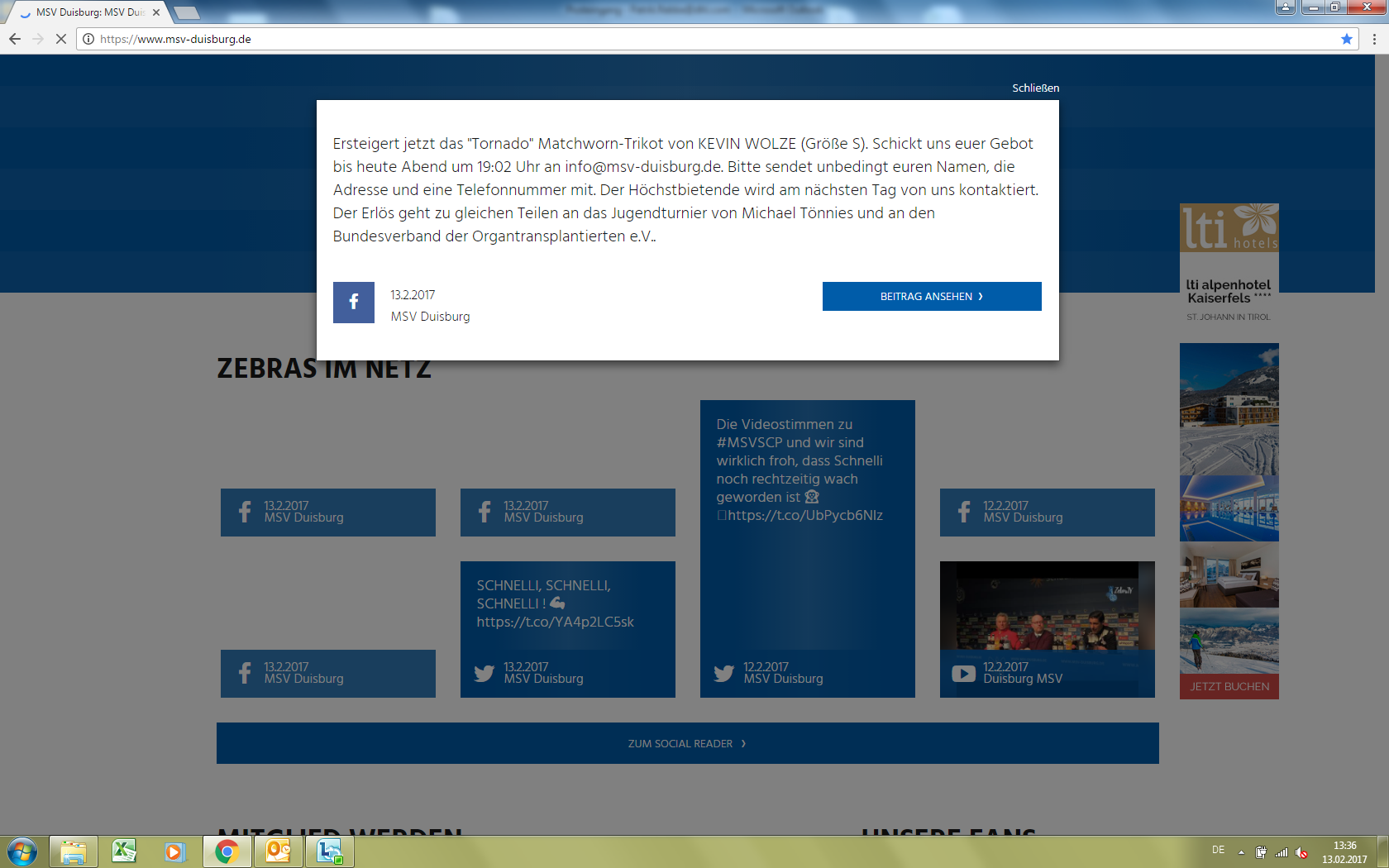Click the hotel bedroom photo in ad
Viewport: 1389px width, 868px height.
point(1229,575)
